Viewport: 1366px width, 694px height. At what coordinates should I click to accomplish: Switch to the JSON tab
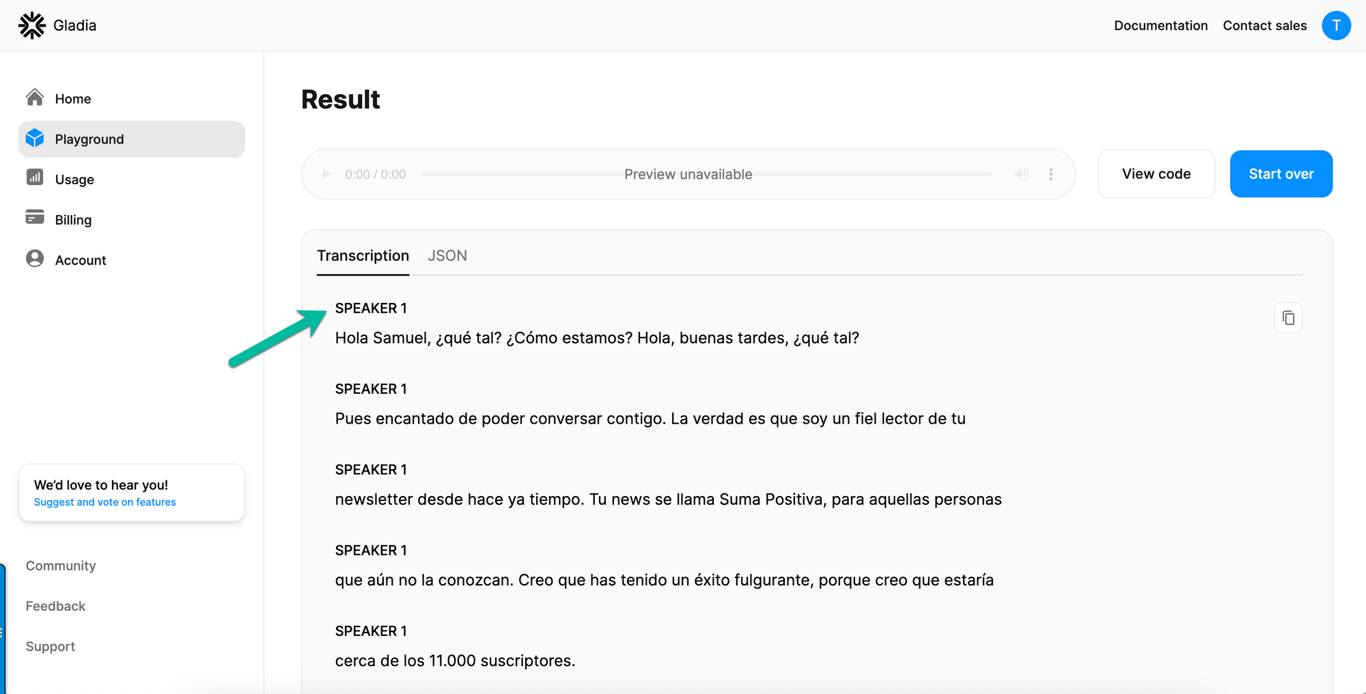coord(447,256)
